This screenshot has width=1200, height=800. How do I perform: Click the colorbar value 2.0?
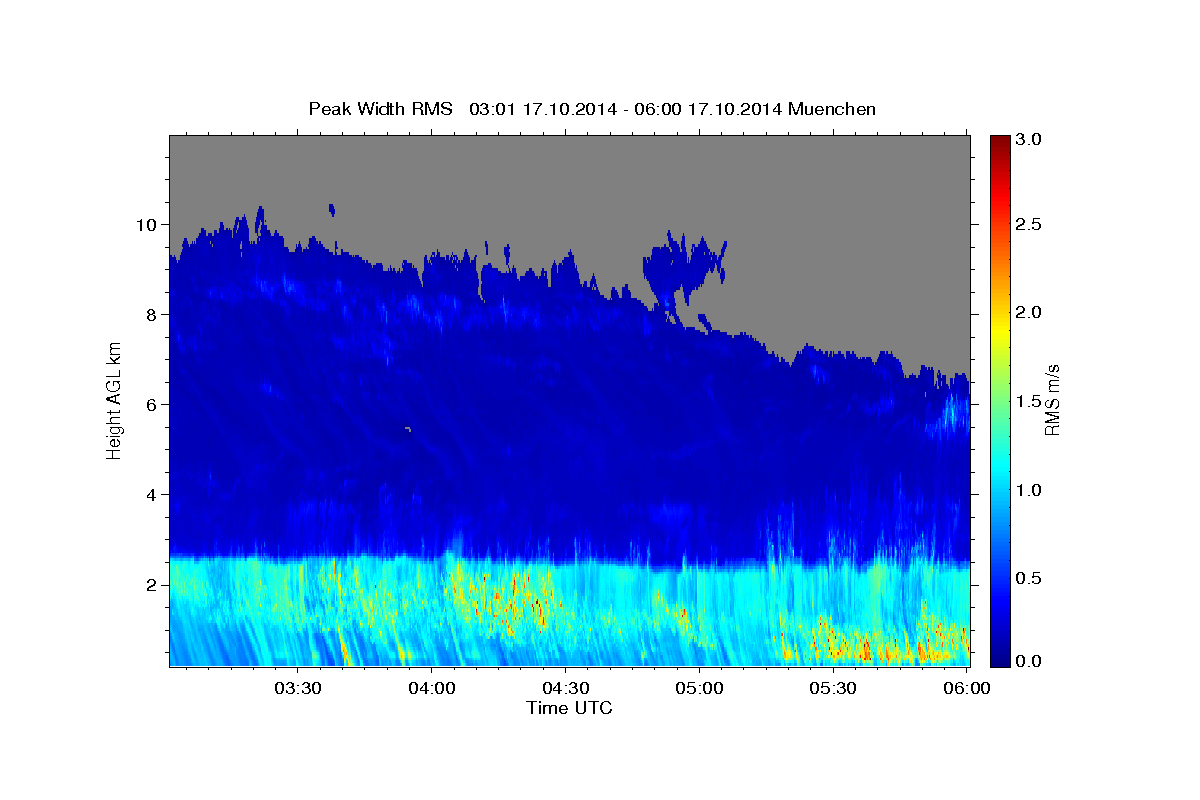pyautogui.click(x=1030, y=312)
